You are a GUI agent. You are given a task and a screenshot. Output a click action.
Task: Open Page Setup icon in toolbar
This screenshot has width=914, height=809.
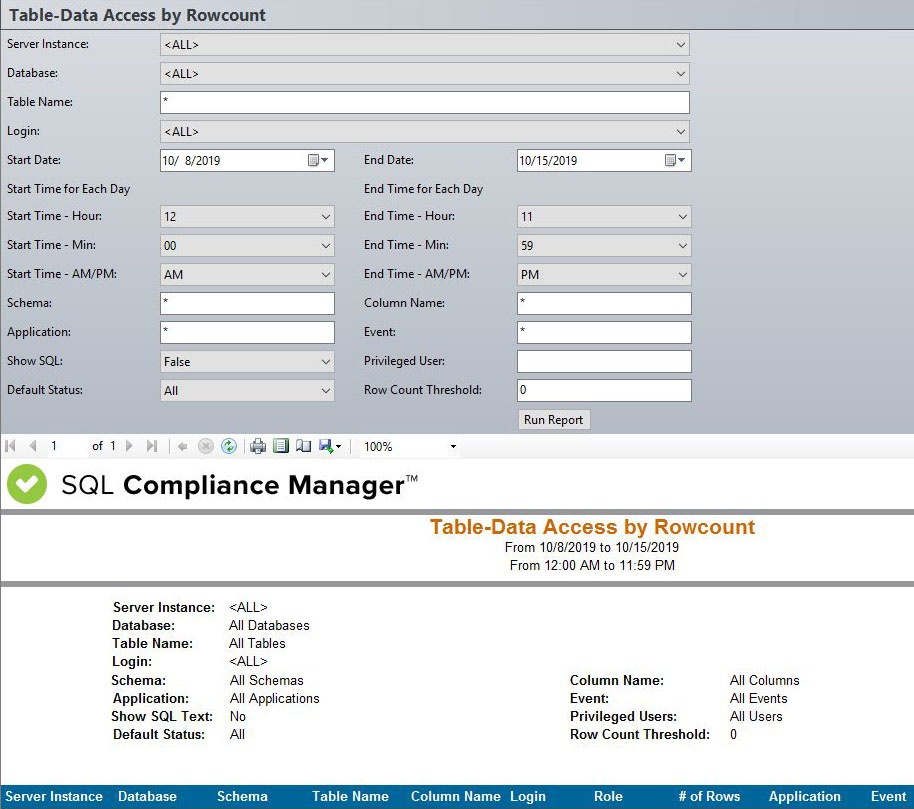point(303,446)
